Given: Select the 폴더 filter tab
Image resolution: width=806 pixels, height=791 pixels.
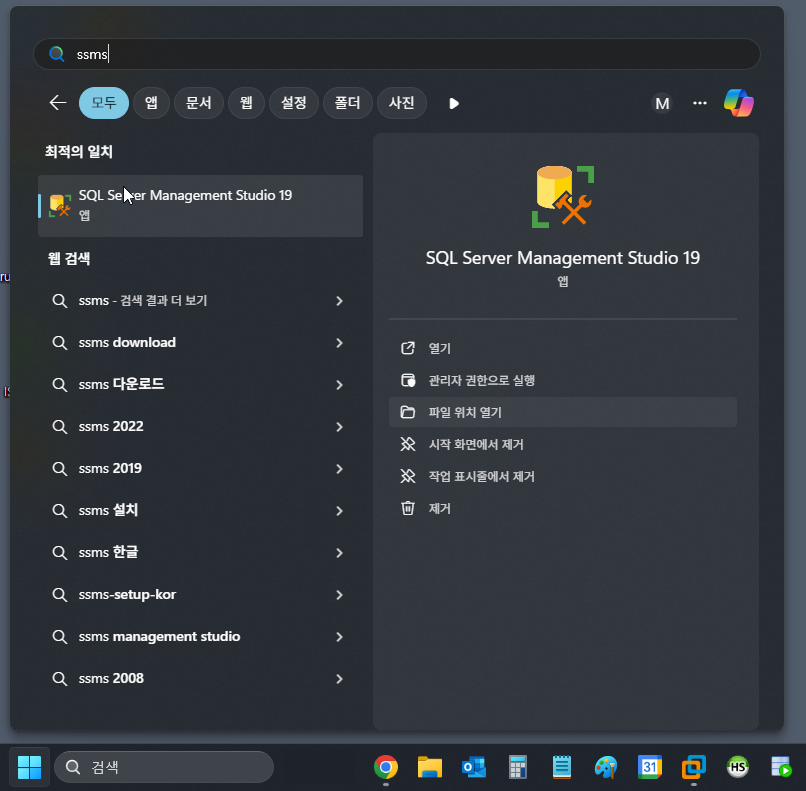Looking at the screenshot, I should [347, 103].
